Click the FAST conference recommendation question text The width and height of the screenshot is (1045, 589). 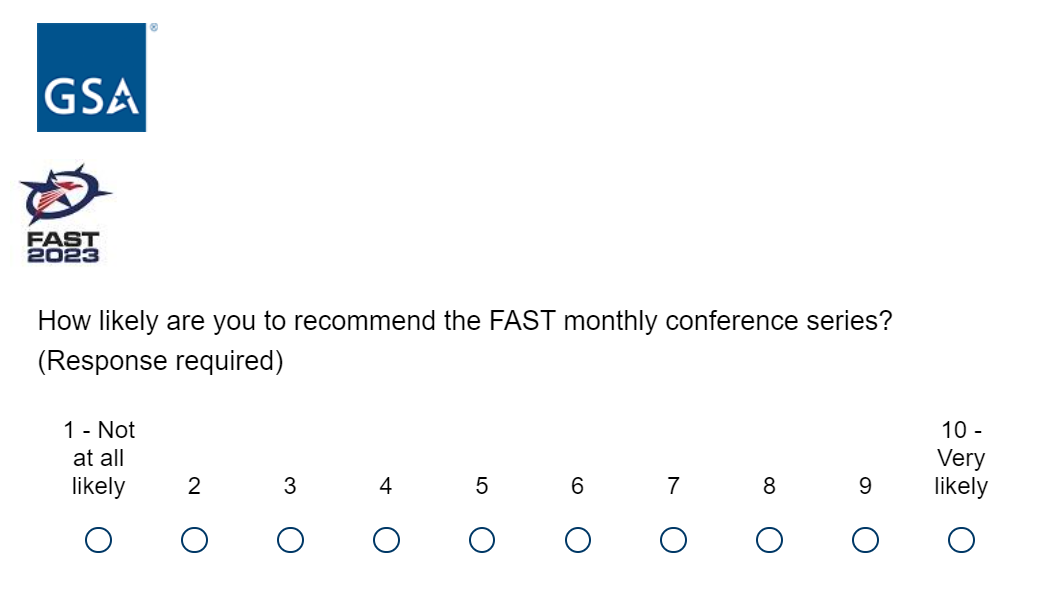(464, 322)
